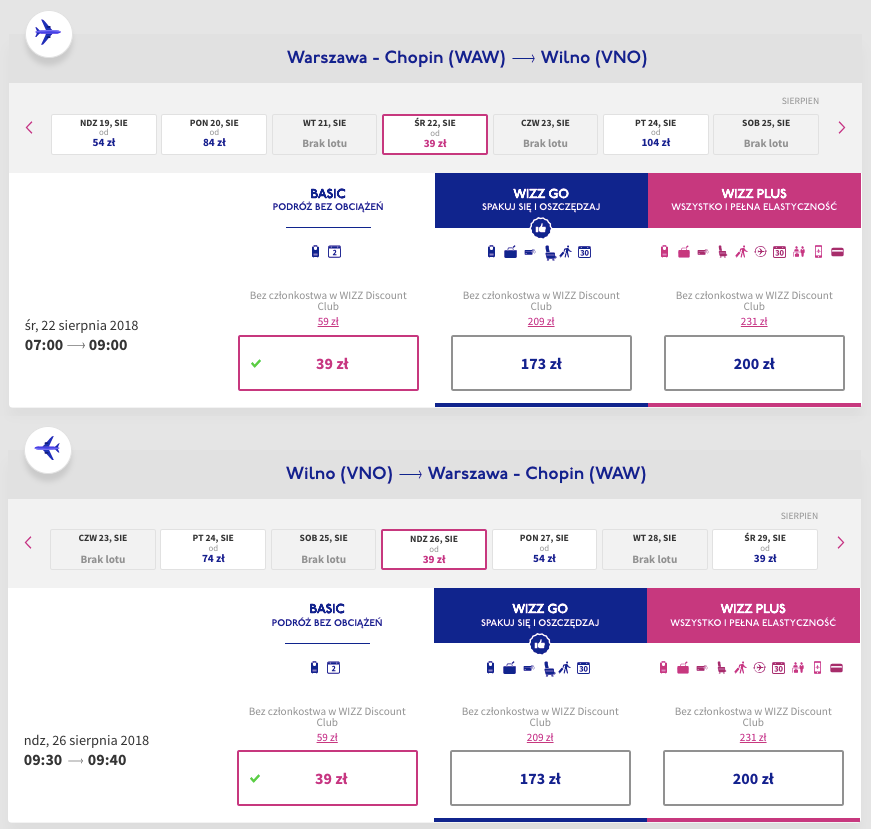Click the 'ndz, 26 sierpnia 2018' flight date text
The image size is (871, 829).
pos(87,741)
